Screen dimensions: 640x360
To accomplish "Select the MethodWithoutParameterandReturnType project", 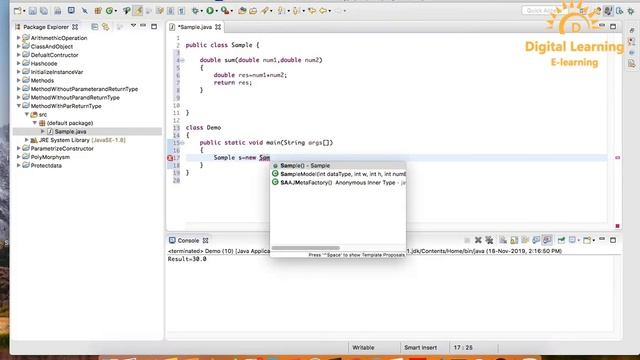I will click(x=84, y=89).
